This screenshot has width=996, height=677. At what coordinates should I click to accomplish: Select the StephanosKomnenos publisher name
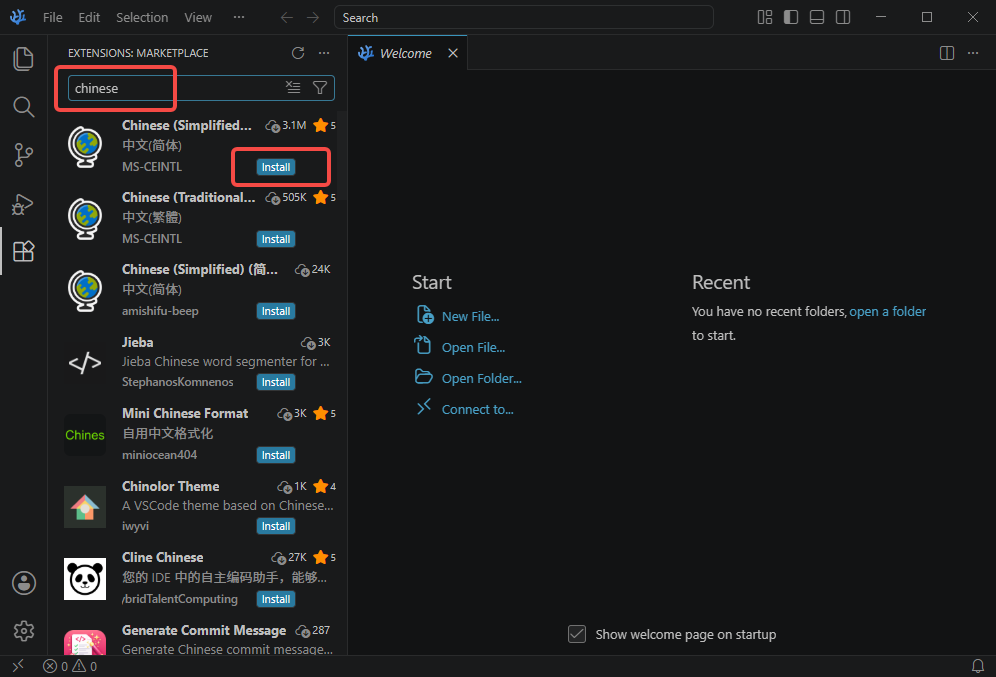tap(178, 382)
